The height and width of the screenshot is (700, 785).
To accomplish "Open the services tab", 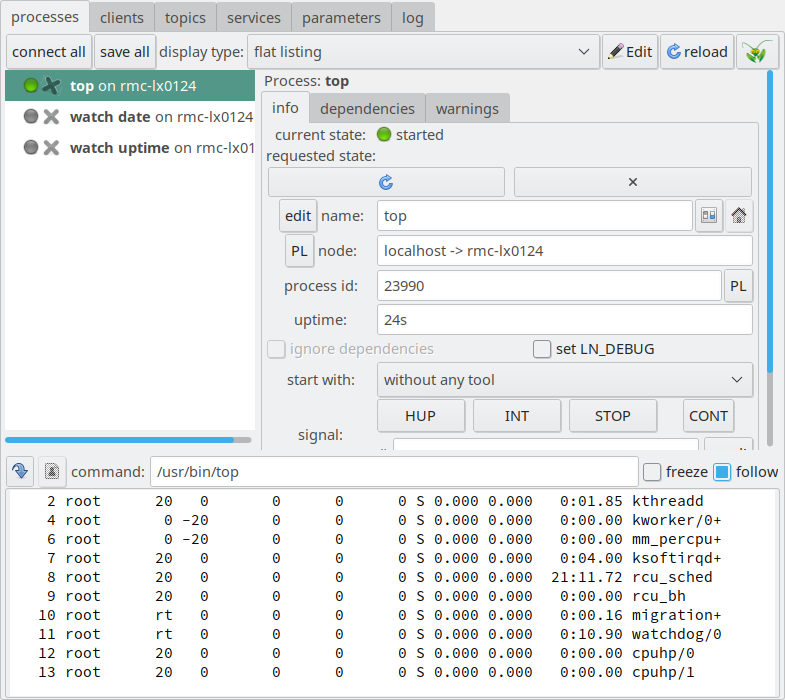I will [x=254, y=18].
